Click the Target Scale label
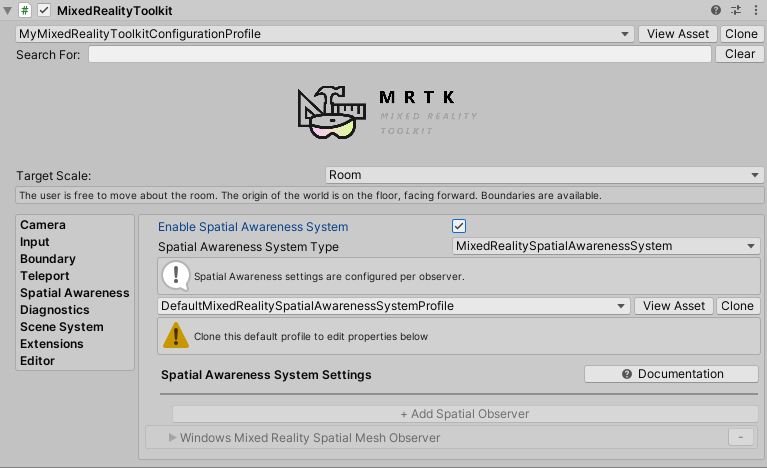Image resolution: width=767 pixels, height=468 pixels. pos(53,176)
